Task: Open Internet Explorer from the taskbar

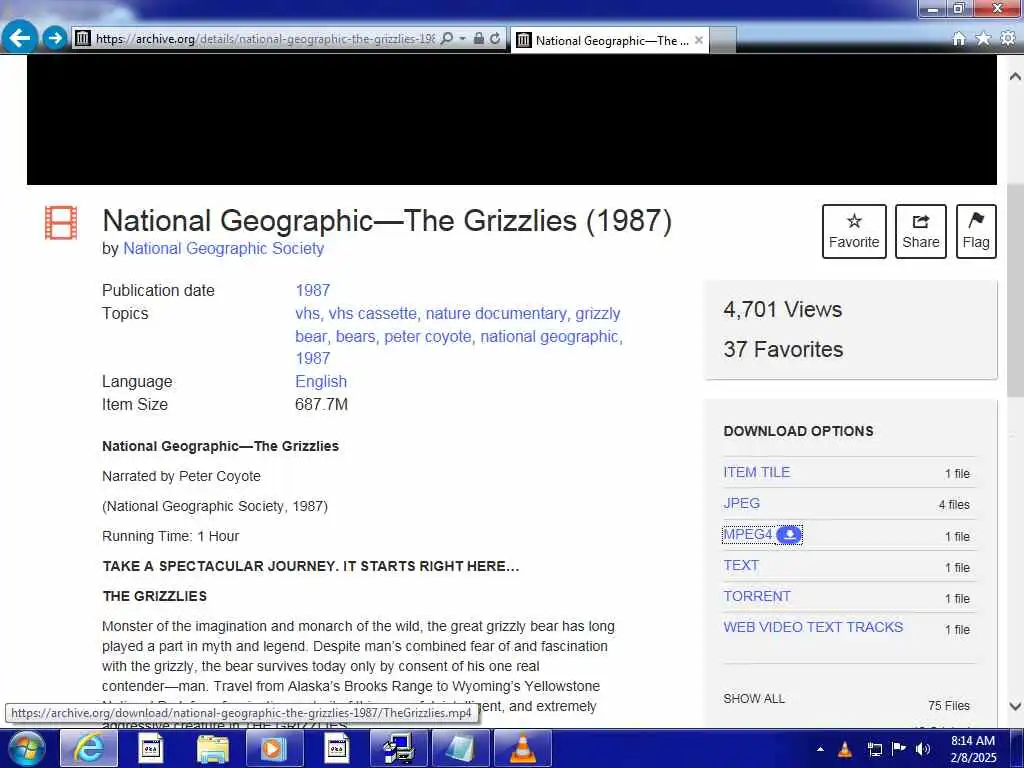Action: tap(89, 748)
